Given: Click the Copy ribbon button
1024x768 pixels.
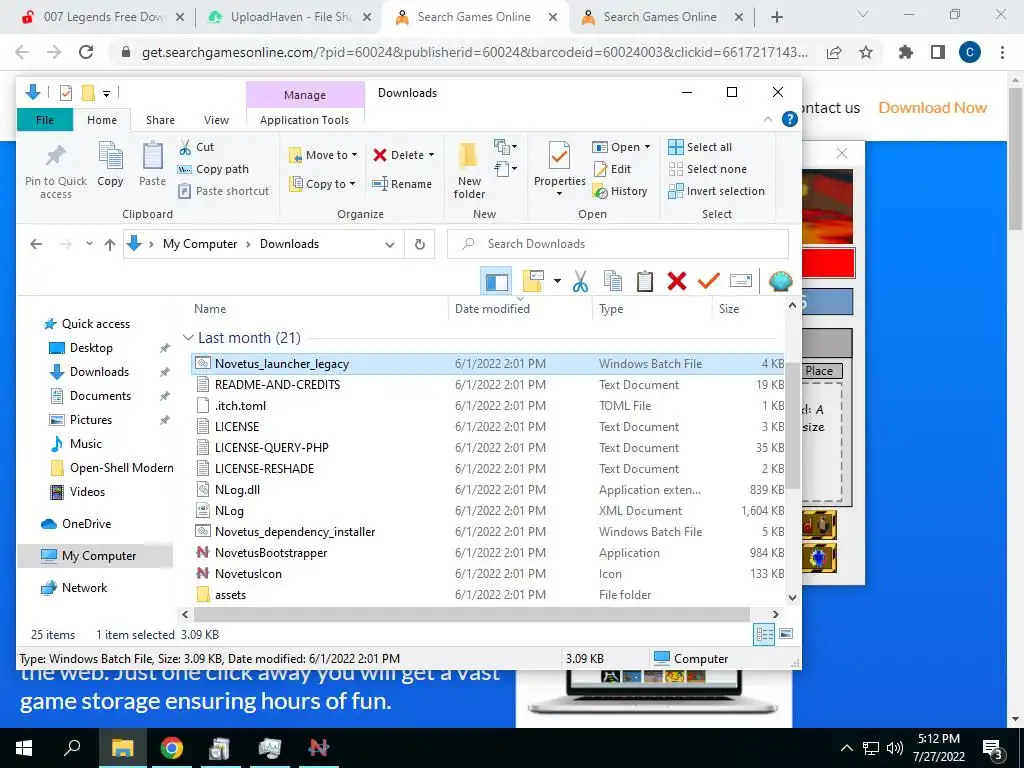Looking at the screenshot, I should pyautogui.click(x=110, y=164).
